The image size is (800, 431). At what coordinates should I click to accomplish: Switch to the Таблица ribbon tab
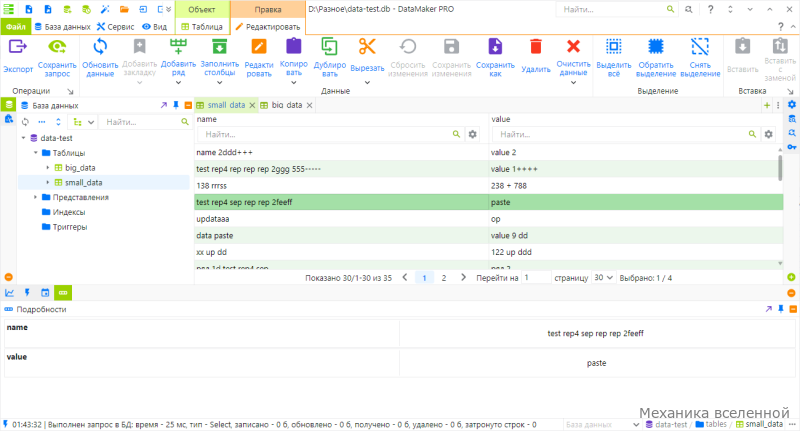tap(202, 27)
